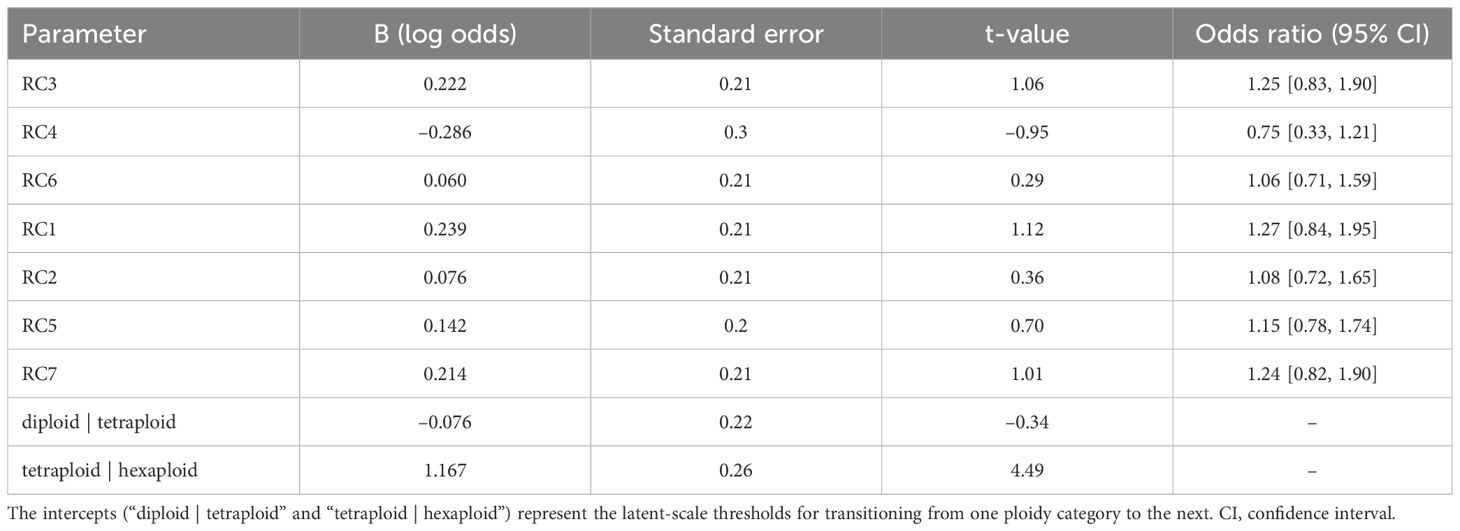Screen dimensions: 1460x531
Task: Select the RC5 row label
Action: click(x=39, y=327)
